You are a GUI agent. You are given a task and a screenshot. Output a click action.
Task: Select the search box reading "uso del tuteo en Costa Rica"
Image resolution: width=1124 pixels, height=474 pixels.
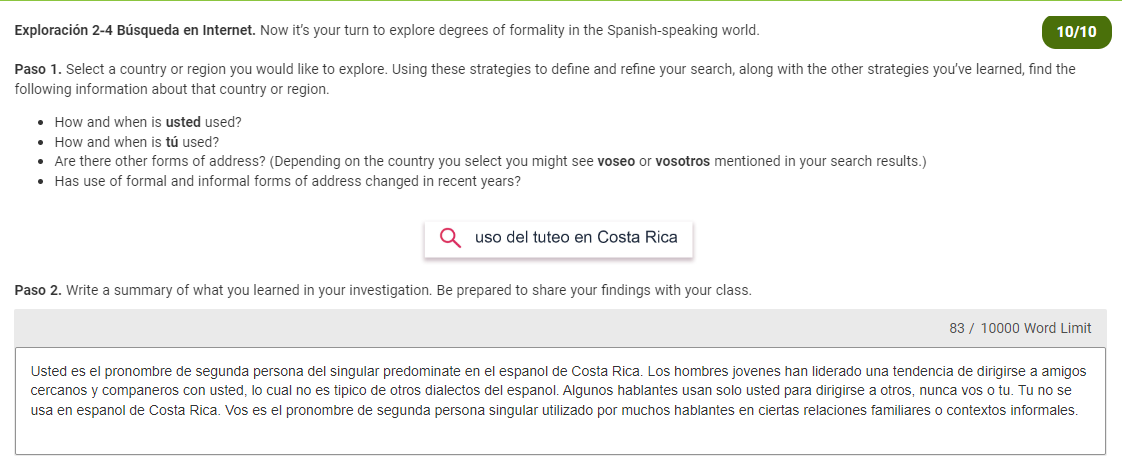(558, 239)
